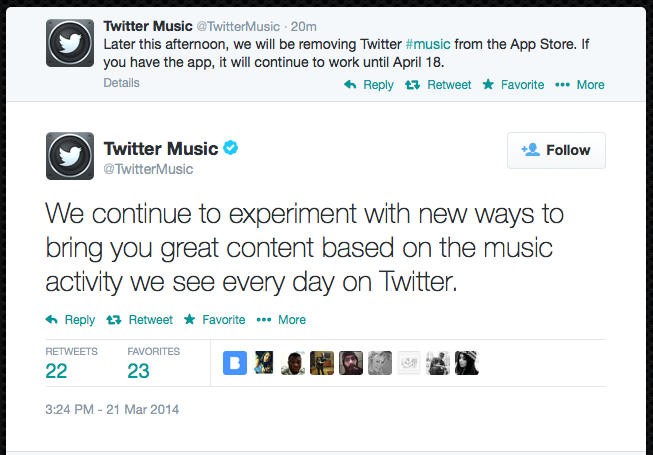This screenshot has height=455, width=653.
Task: Click the blue square user avatar
Action: (235, 363)
